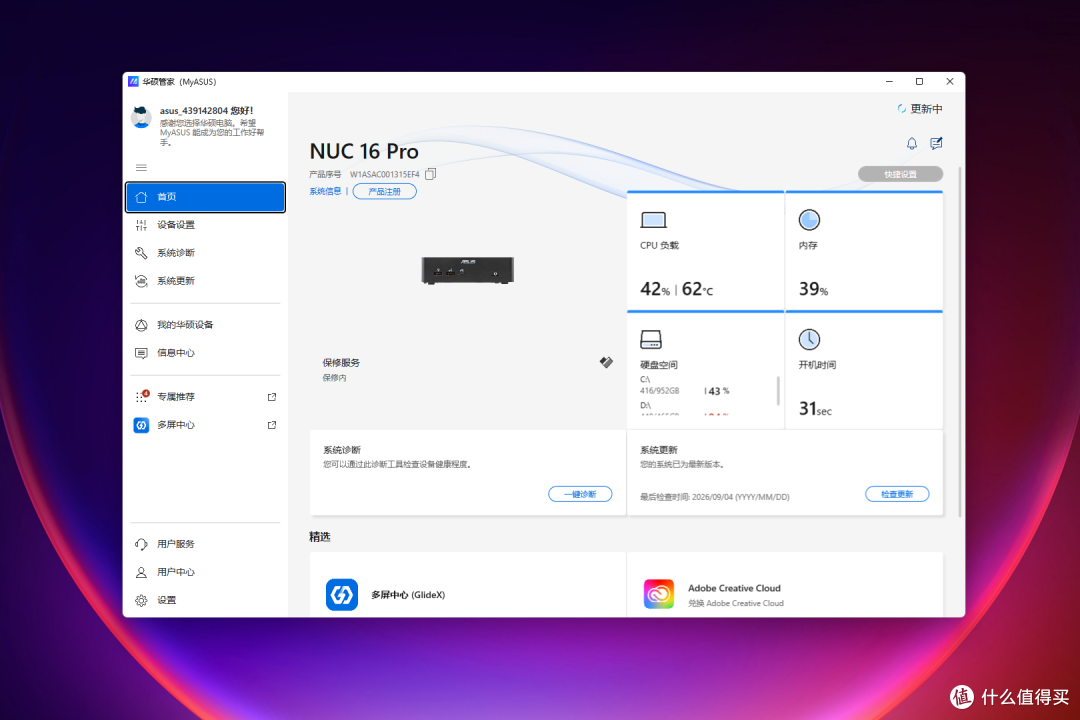1080x720 pixels.
Task: Click the 保修服务 warranty text
Action: click(x=341, y=362)
